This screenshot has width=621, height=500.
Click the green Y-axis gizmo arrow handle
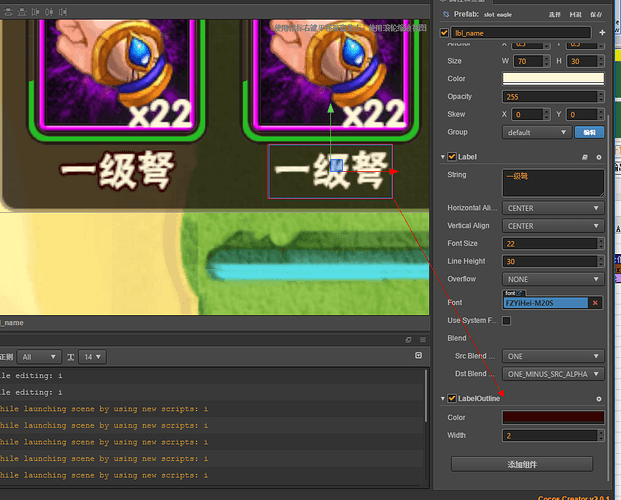point(331,108)
